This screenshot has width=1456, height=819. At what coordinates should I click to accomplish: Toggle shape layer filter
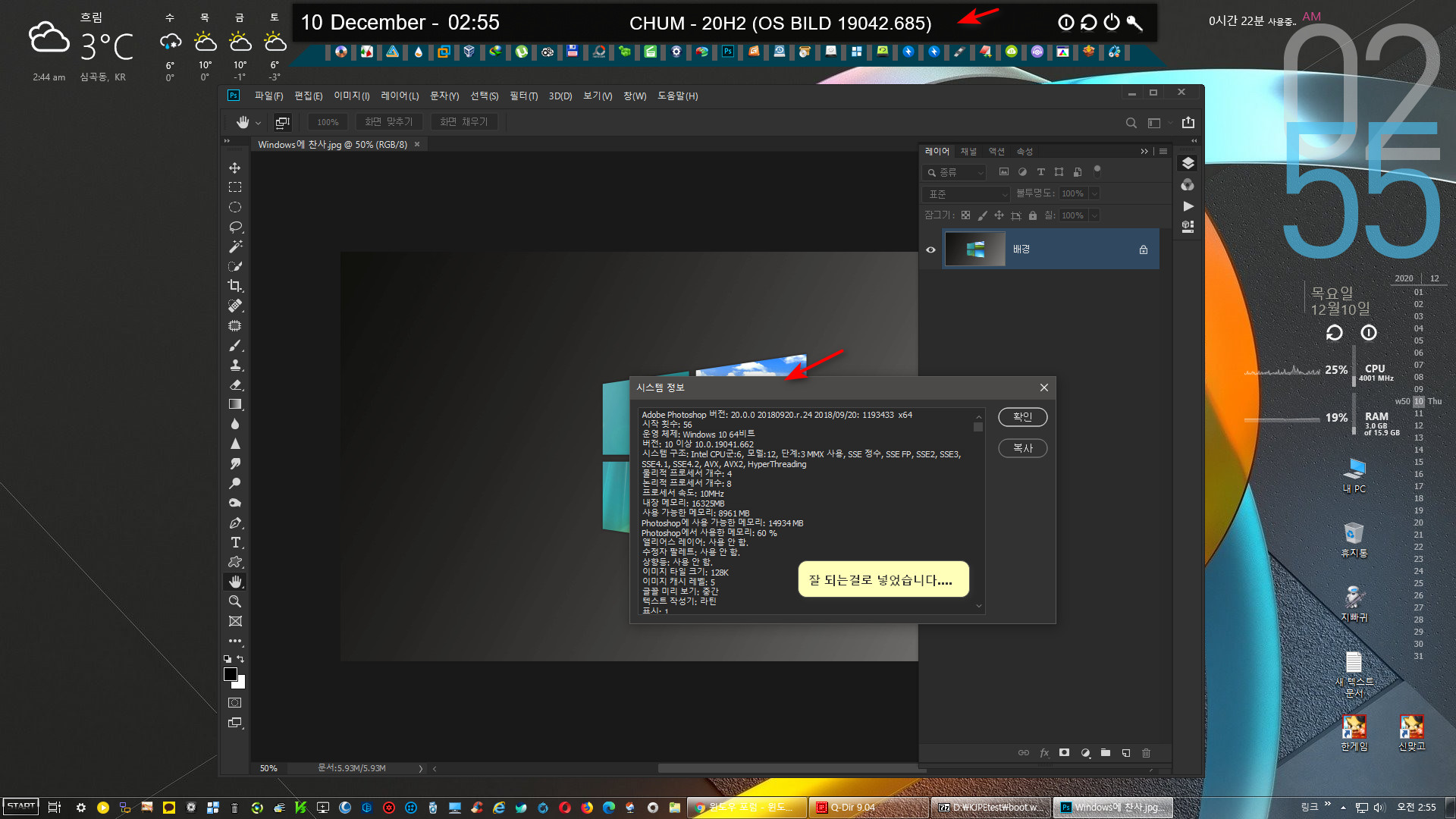pyautogui.click(x=1059, y=172)
